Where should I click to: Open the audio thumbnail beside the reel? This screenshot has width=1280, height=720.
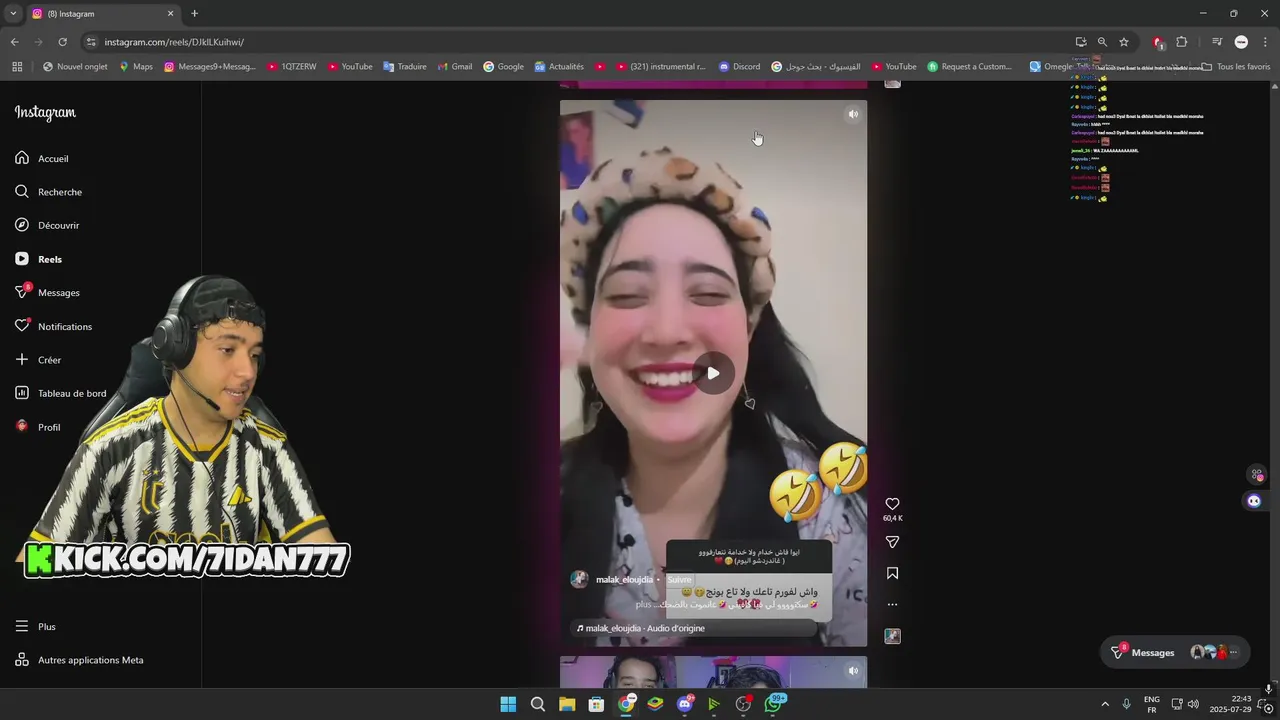coord(892,636)
